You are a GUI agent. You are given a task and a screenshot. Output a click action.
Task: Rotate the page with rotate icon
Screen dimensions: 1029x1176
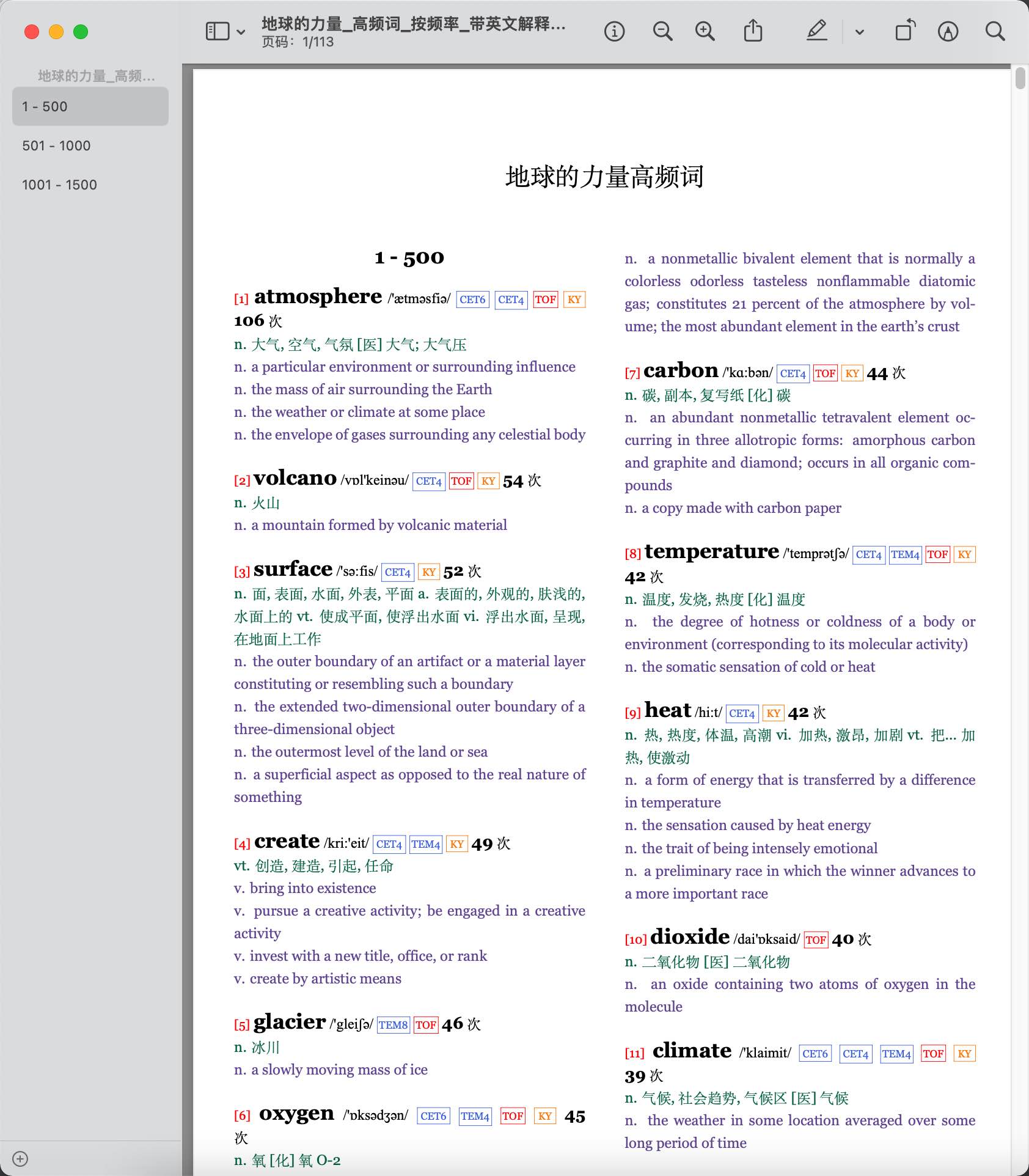pos(905,31)
